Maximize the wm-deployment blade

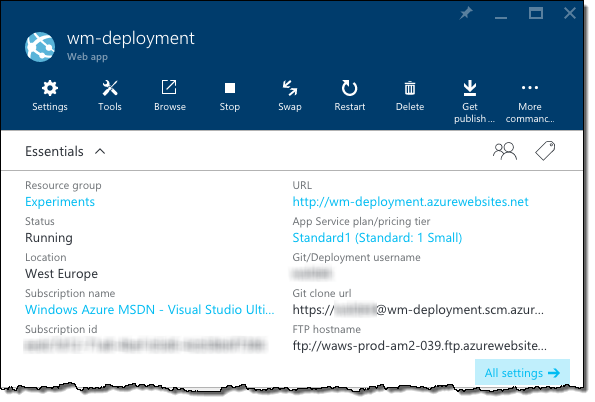coord(536,13)
